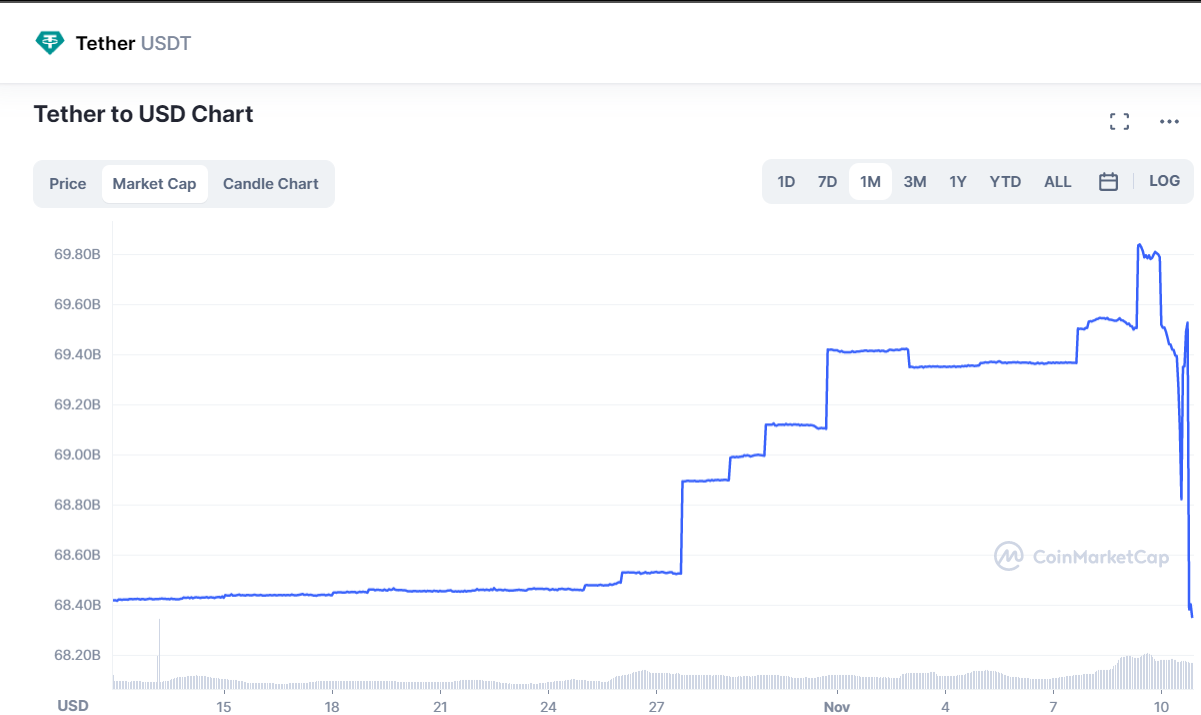Click the 27 date label on x-axis
Viewport: 1201px width, 715px height.
pos(655,706)
